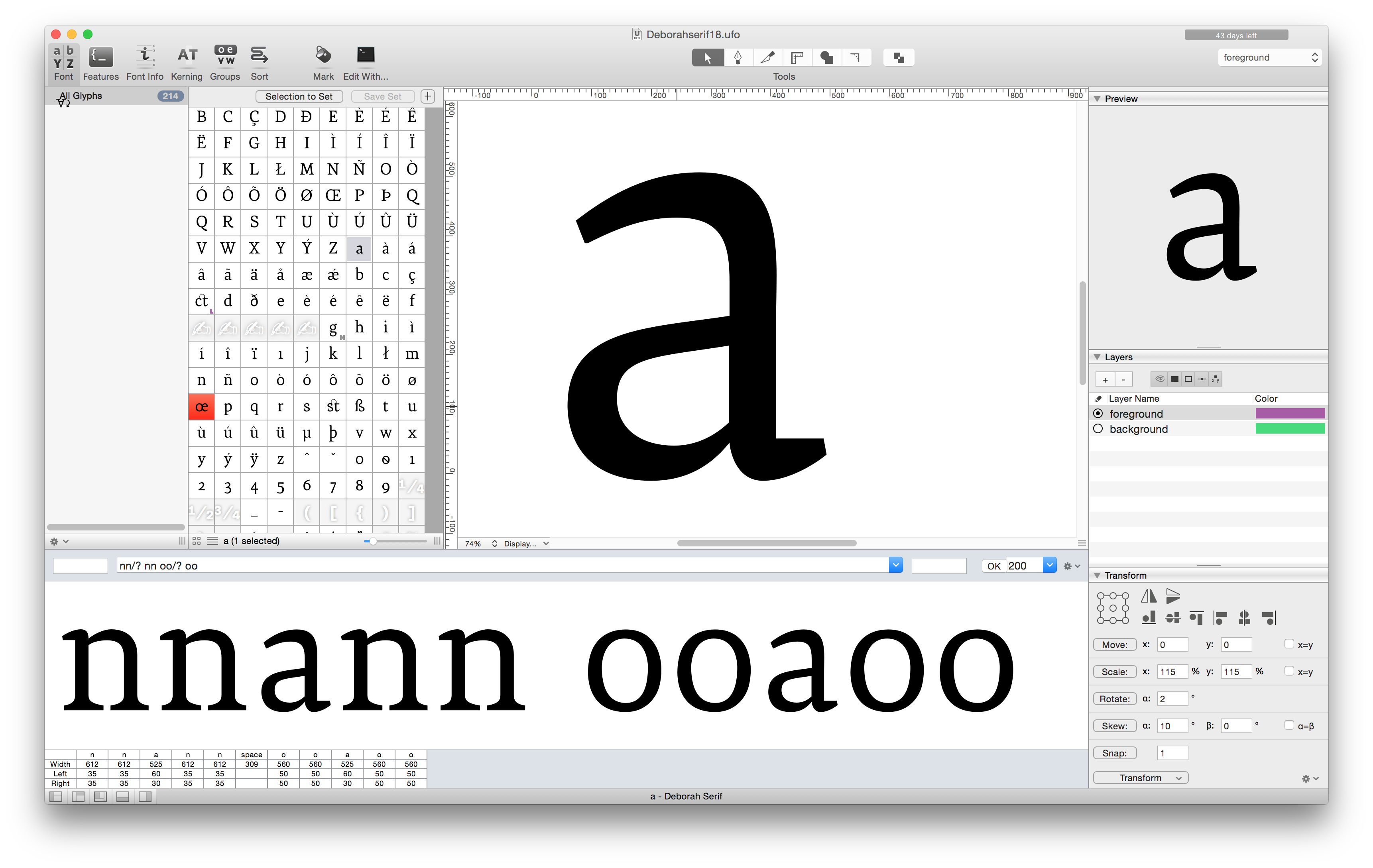Toggle layer fill display button
Image resolution: width=1373 pixels, height=868 pixels.
click(x=1174, y=379)
